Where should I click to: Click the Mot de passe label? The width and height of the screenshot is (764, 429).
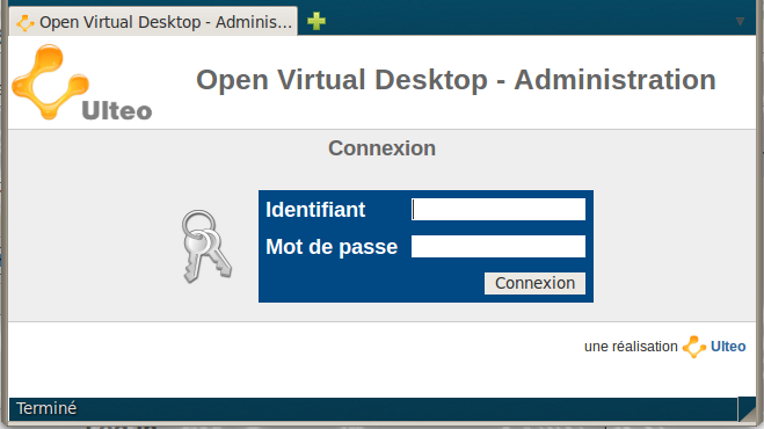tap(331, 247)
